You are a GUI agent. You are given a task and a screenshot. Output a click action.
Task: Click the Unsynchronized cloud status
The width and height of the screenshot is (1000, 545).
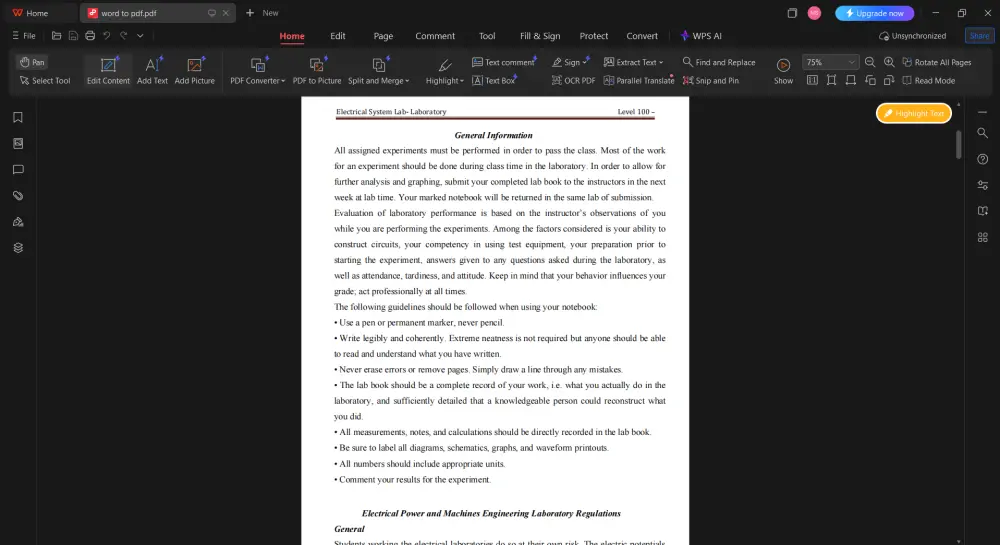[912, 36]
